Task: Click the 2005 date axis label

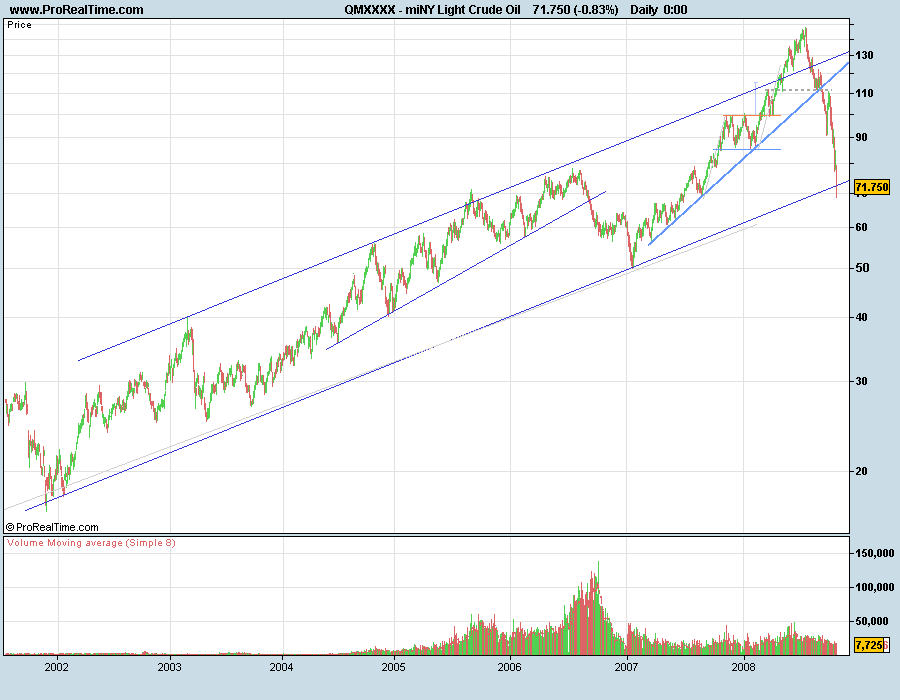Action: (x=394, y=667)
